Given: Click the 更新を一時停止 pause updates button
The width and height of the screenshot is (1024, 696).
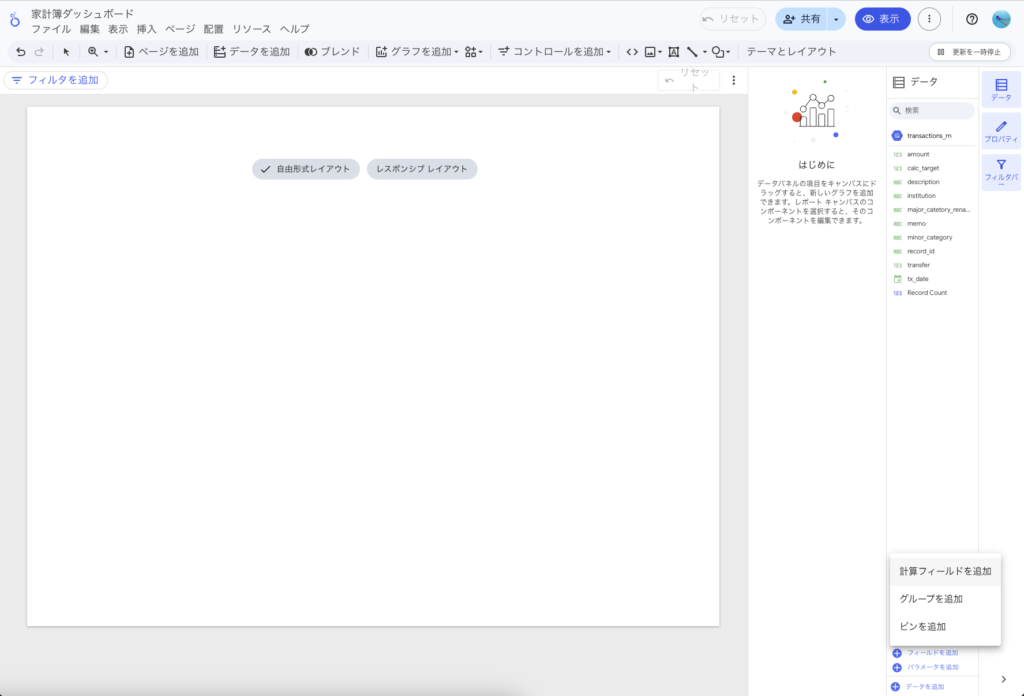Looking at the screenshot, I should 969,52.
